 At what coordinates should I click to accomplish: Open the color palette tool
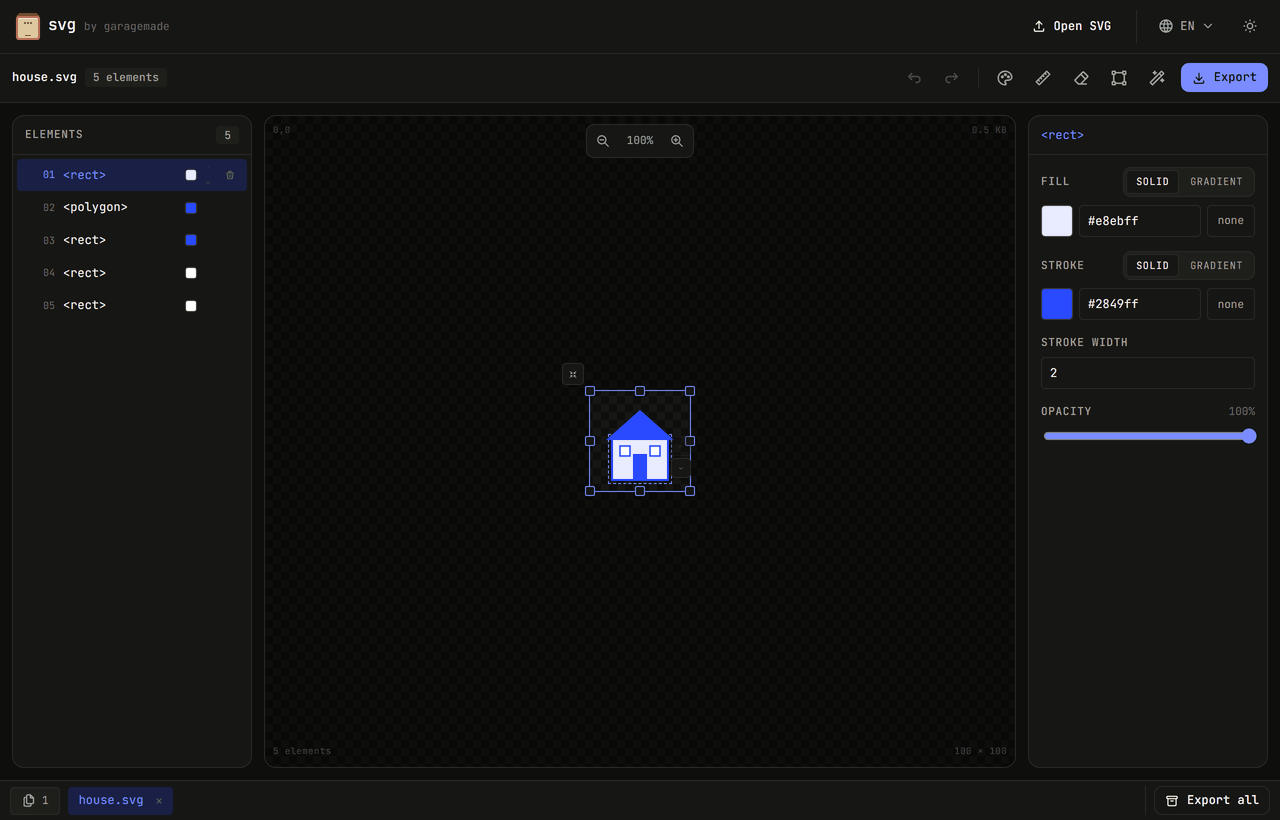[x=1005, y=78]
